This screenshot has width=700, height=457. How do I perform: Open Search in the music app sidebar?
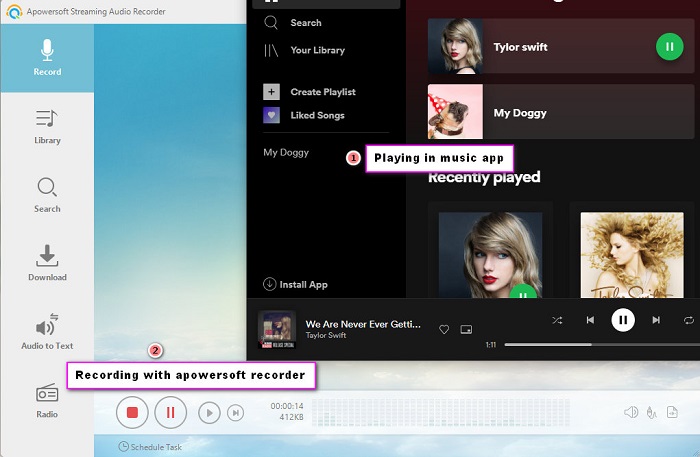293,22
